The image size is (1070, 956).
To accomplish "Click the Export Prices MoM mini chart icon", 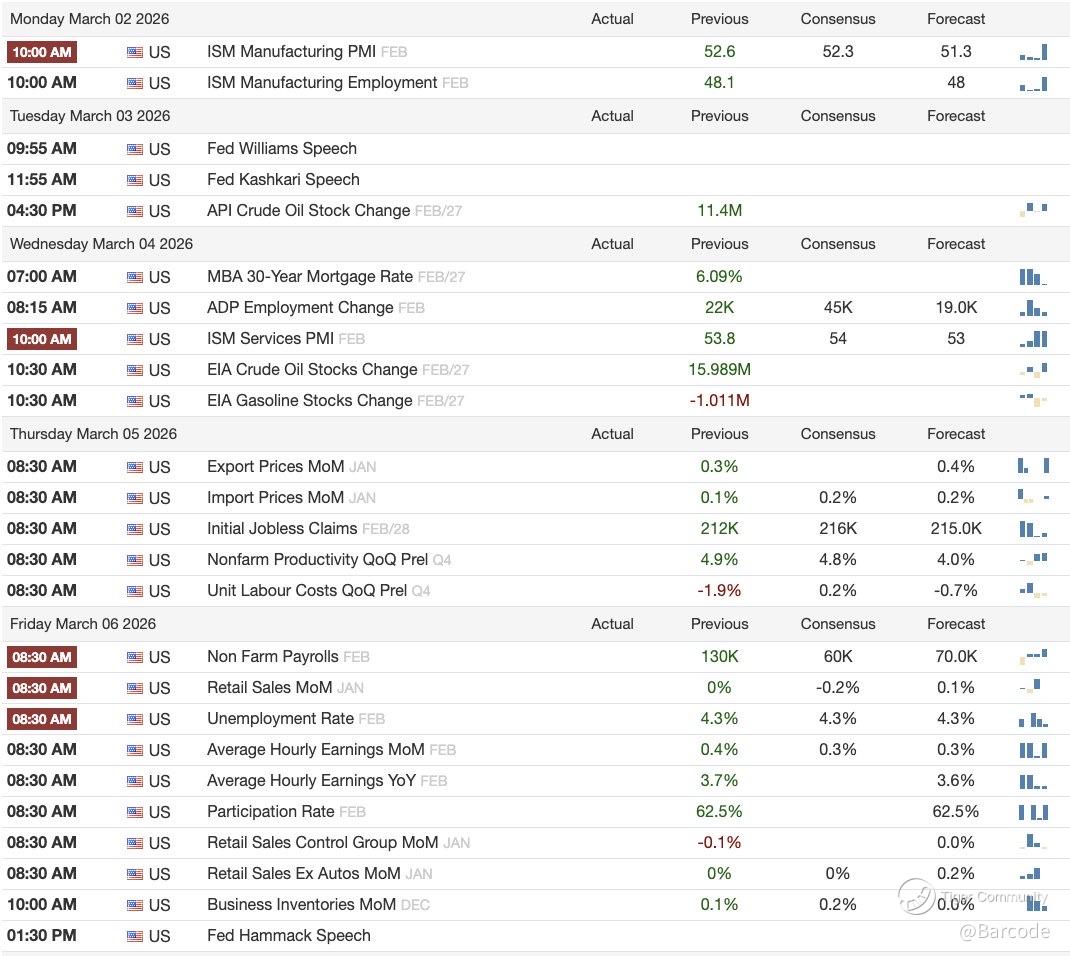I will 1033,466.
